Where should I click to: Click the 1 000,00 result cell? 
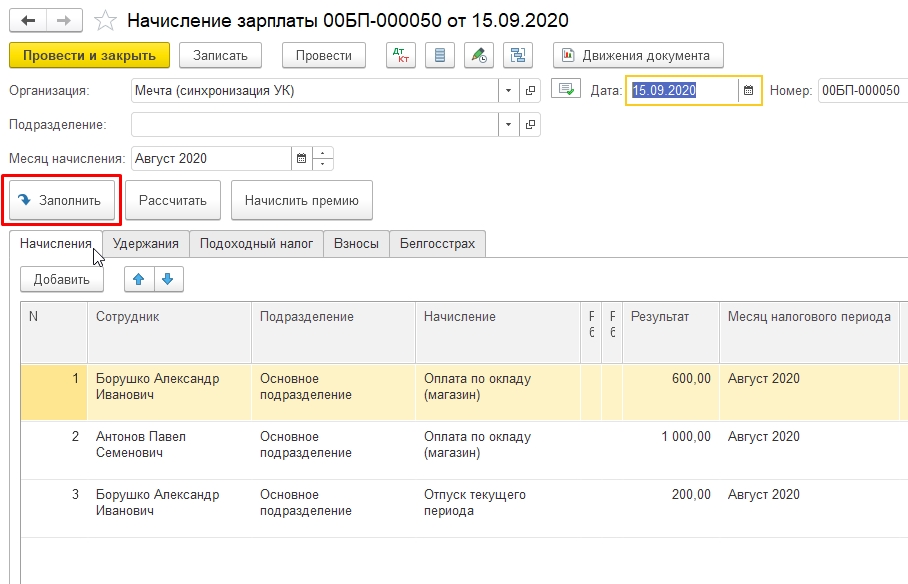671,450
